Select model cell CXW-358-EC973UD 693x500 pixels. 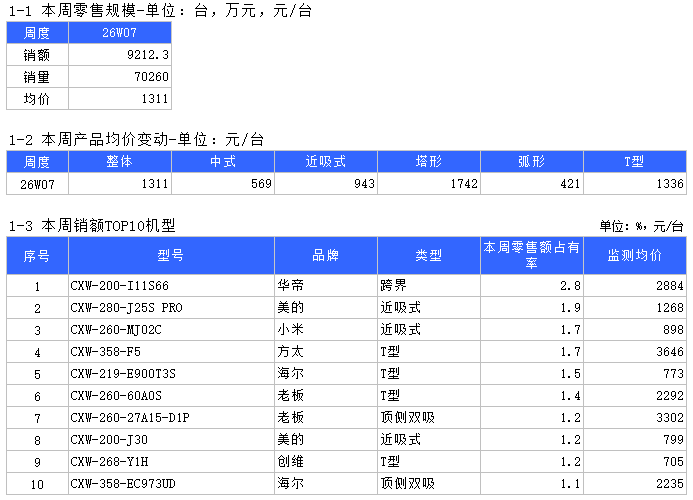click(171, 484)
